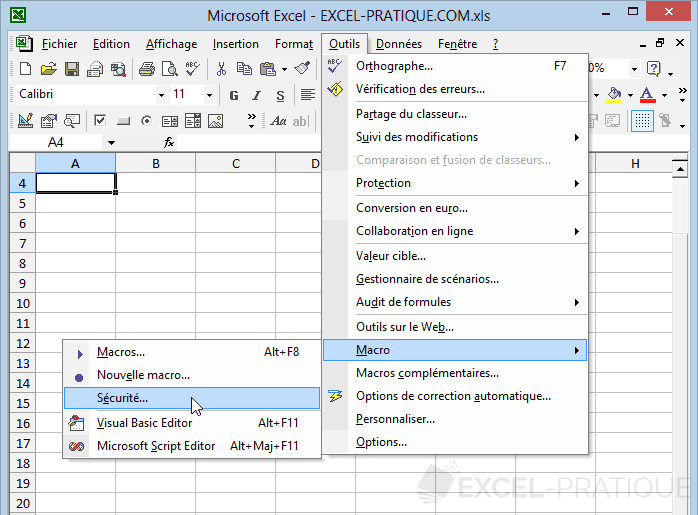Select the command button control tool
Image resolution: width=698 pixels, height=515 pixels.
click(x=123, y=121)
